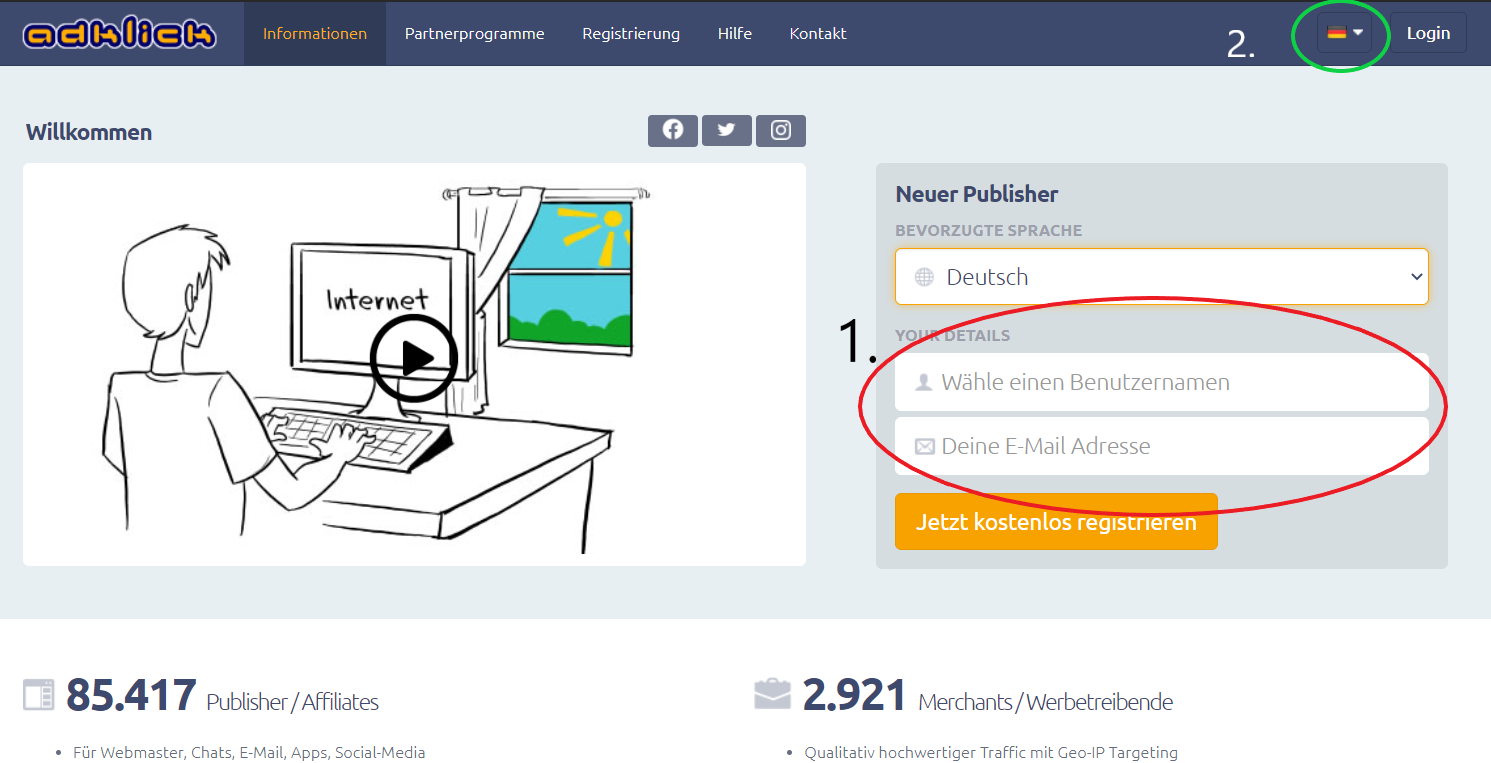Go to Partnerprogramme in the navbar
The image size is (1491, 763).
474,33
